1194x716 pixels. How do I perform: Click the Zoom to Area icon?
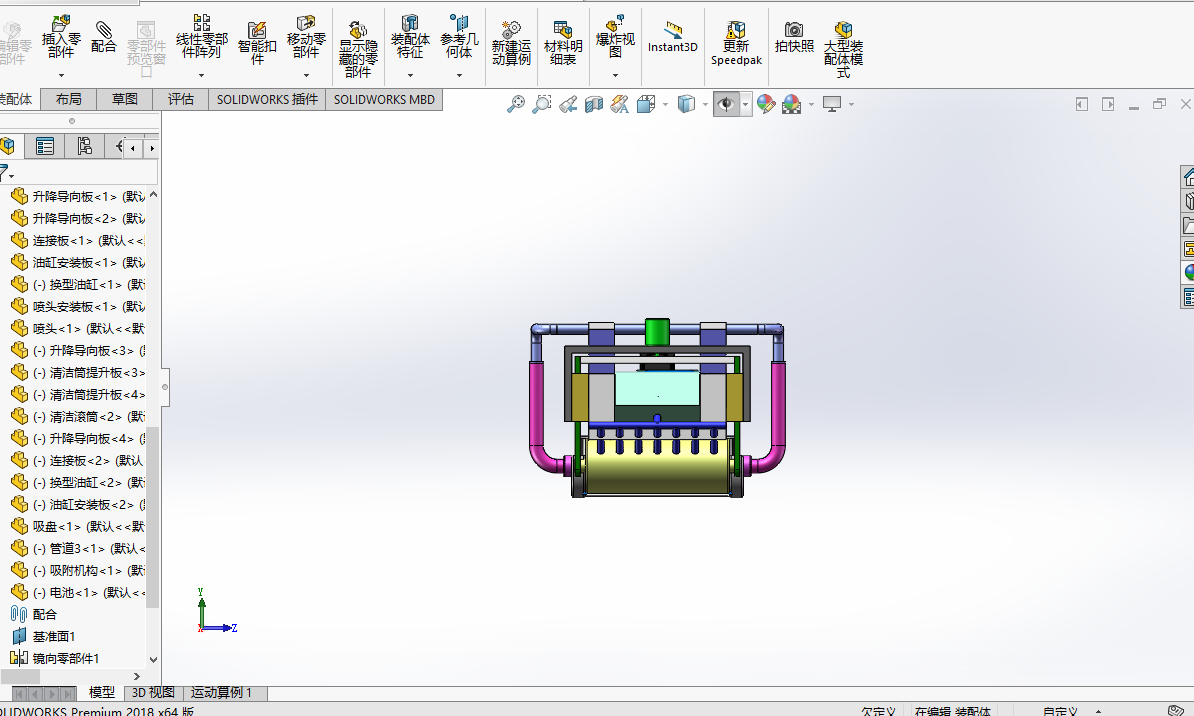pos(541,104)
